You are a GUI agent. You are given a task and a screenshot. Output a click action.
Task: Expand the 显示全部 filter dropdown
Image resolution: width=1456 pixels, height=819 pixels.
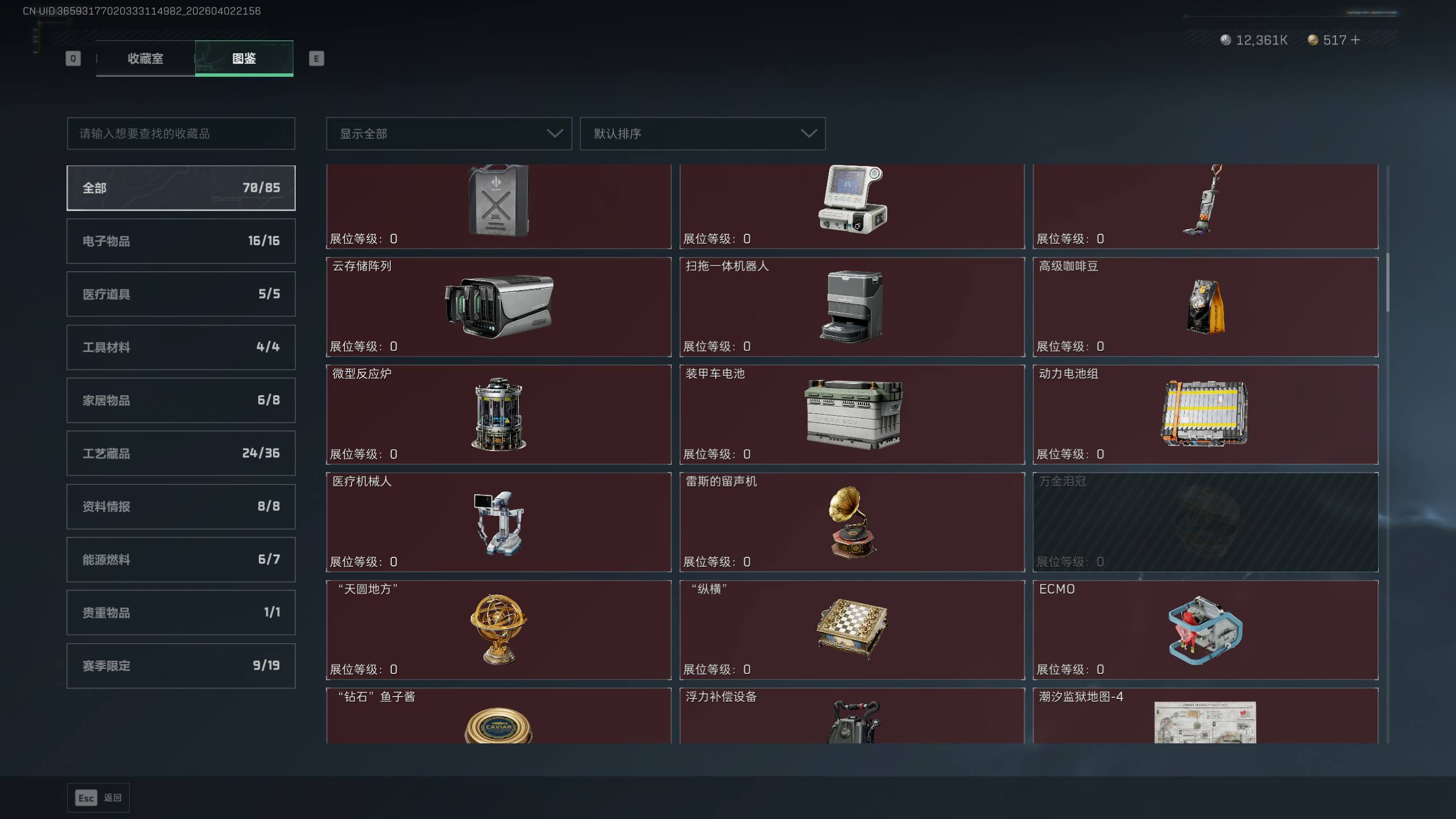[449, 134]
